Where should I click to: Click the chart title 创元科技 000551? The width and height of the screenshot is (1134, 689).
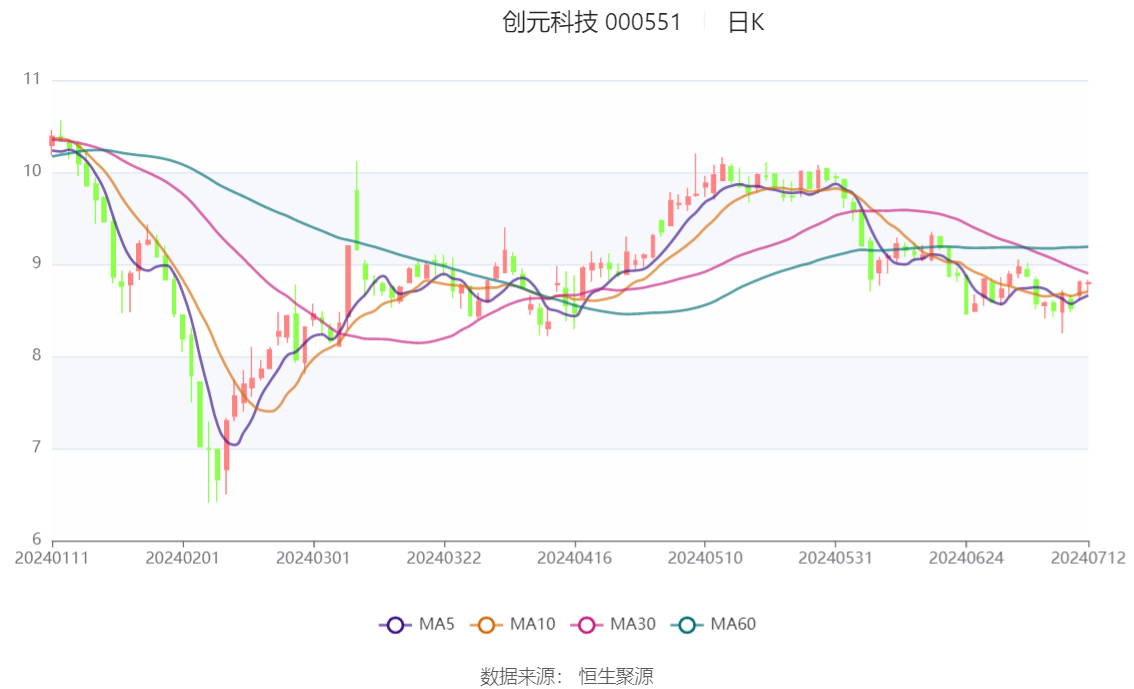592,22
